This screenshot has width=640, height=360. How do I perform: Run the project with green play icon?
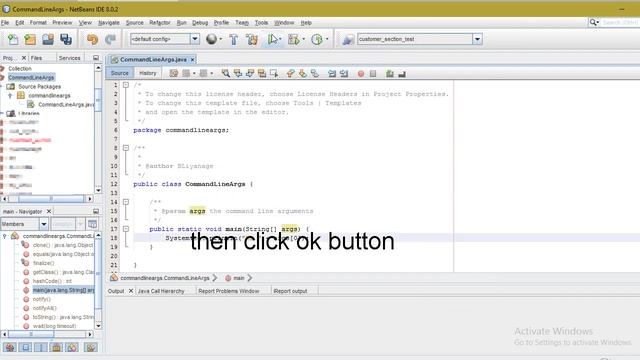click(272, 39)
